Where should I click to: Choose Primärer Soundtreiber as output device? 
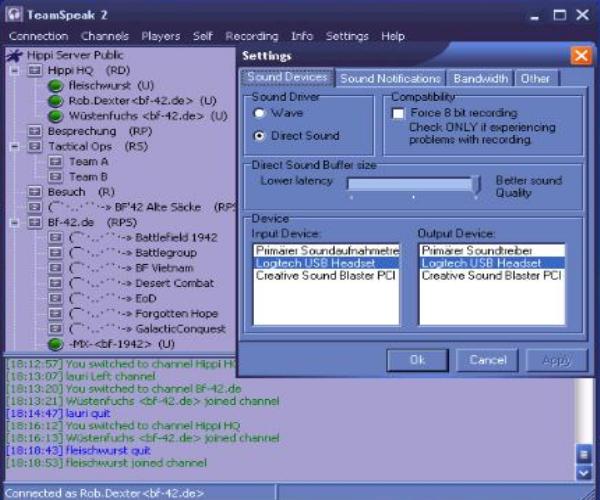[492, 251]
